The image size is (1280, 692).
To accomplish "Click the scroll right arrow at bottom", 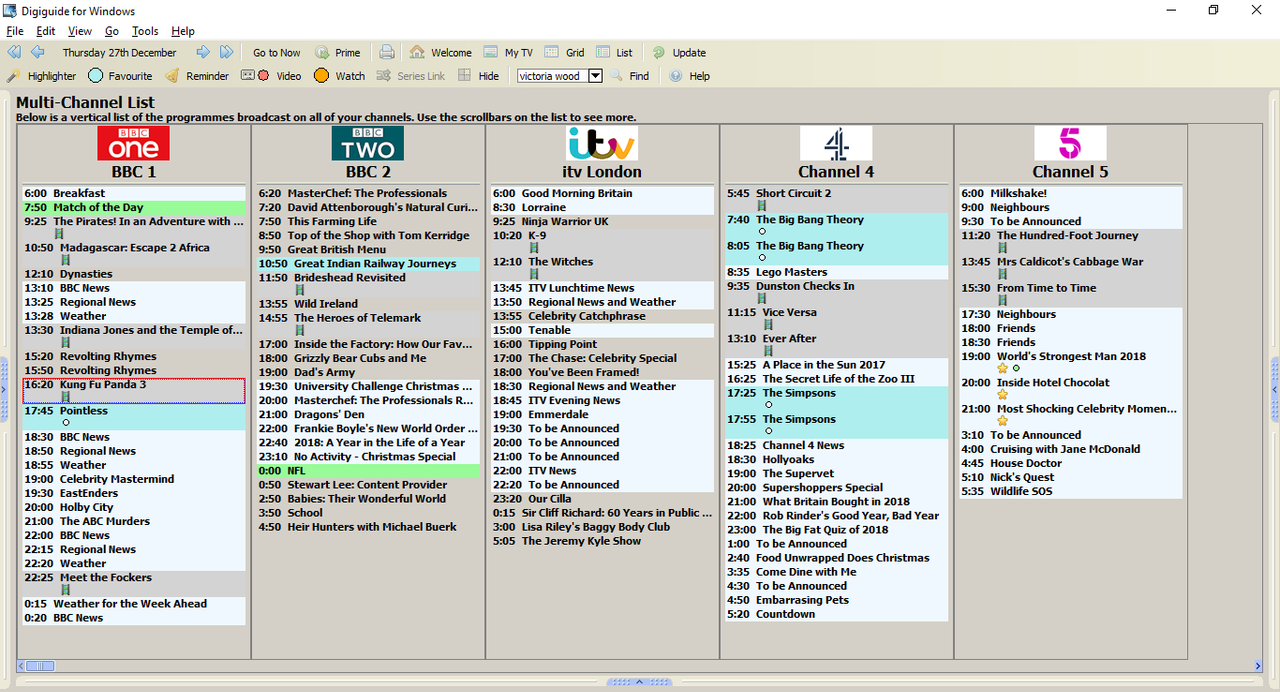I will point(1258,666).
